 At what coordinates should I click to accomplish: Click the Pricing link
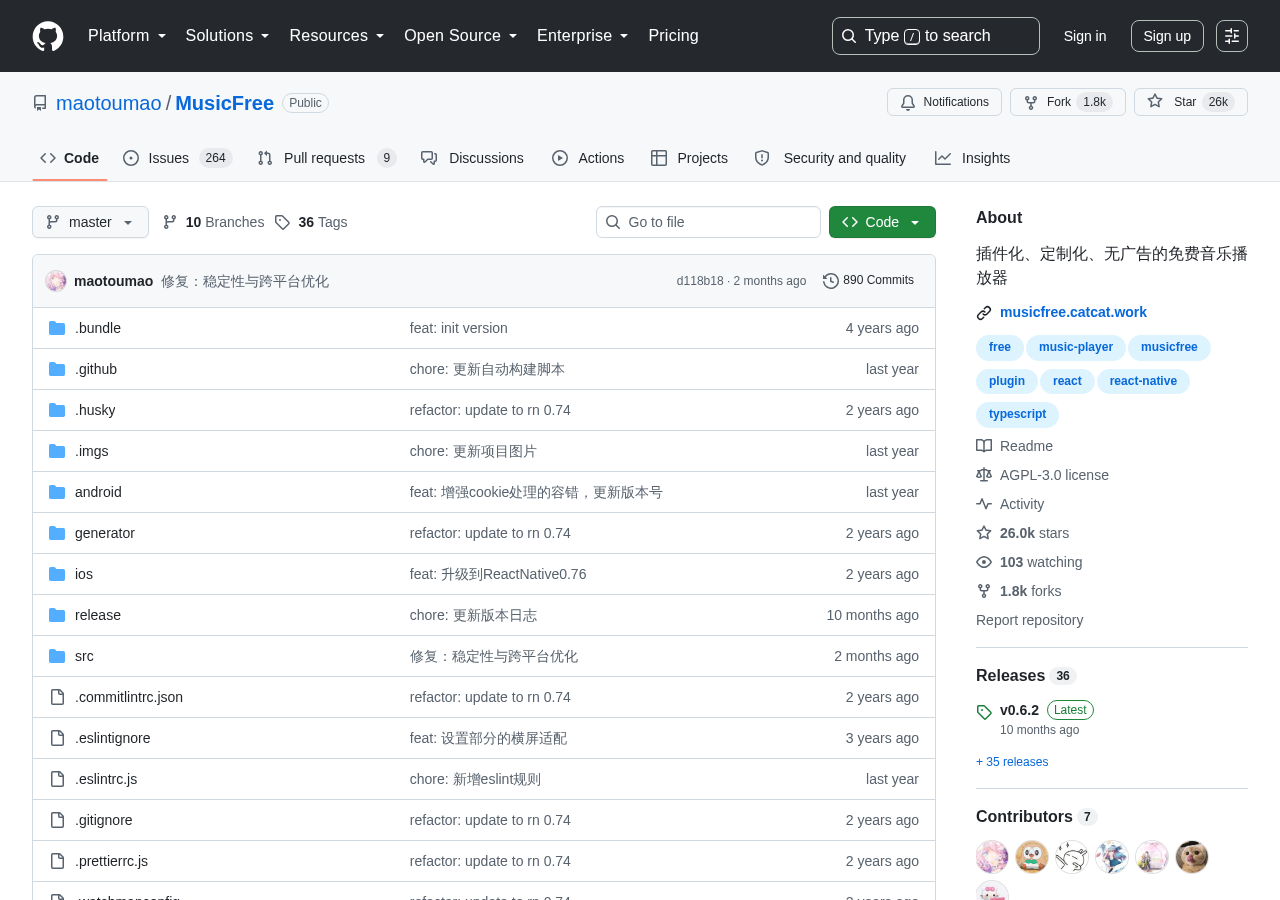674,36
